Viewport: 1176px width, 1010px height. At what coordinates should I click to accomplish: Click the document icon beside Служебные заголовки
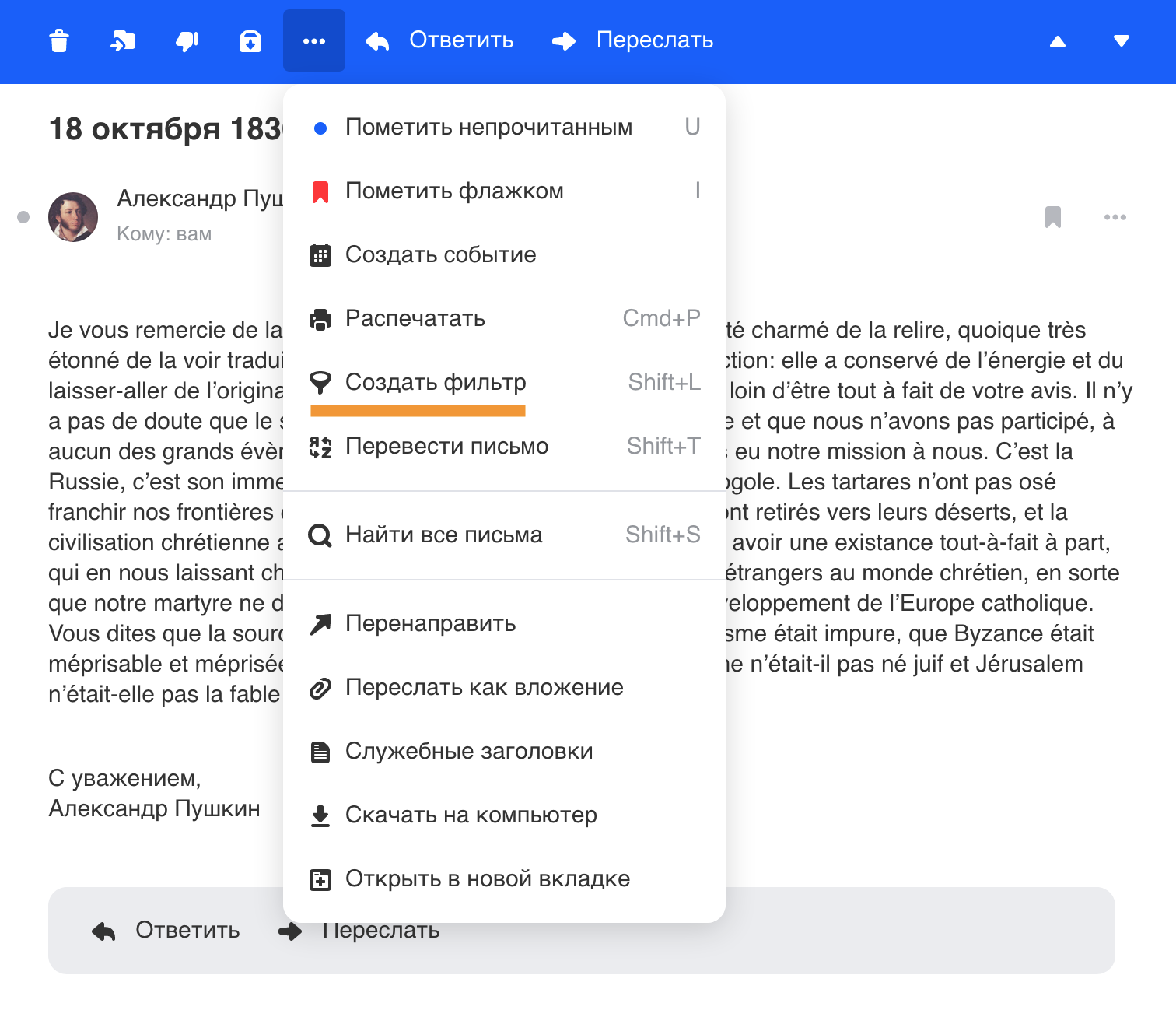320,752
